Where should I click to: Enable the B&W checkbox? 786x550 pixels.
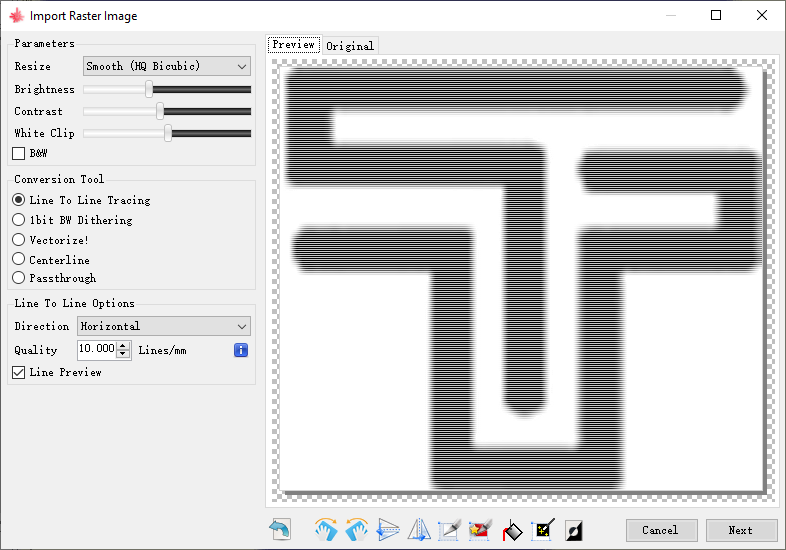(19, 153)
